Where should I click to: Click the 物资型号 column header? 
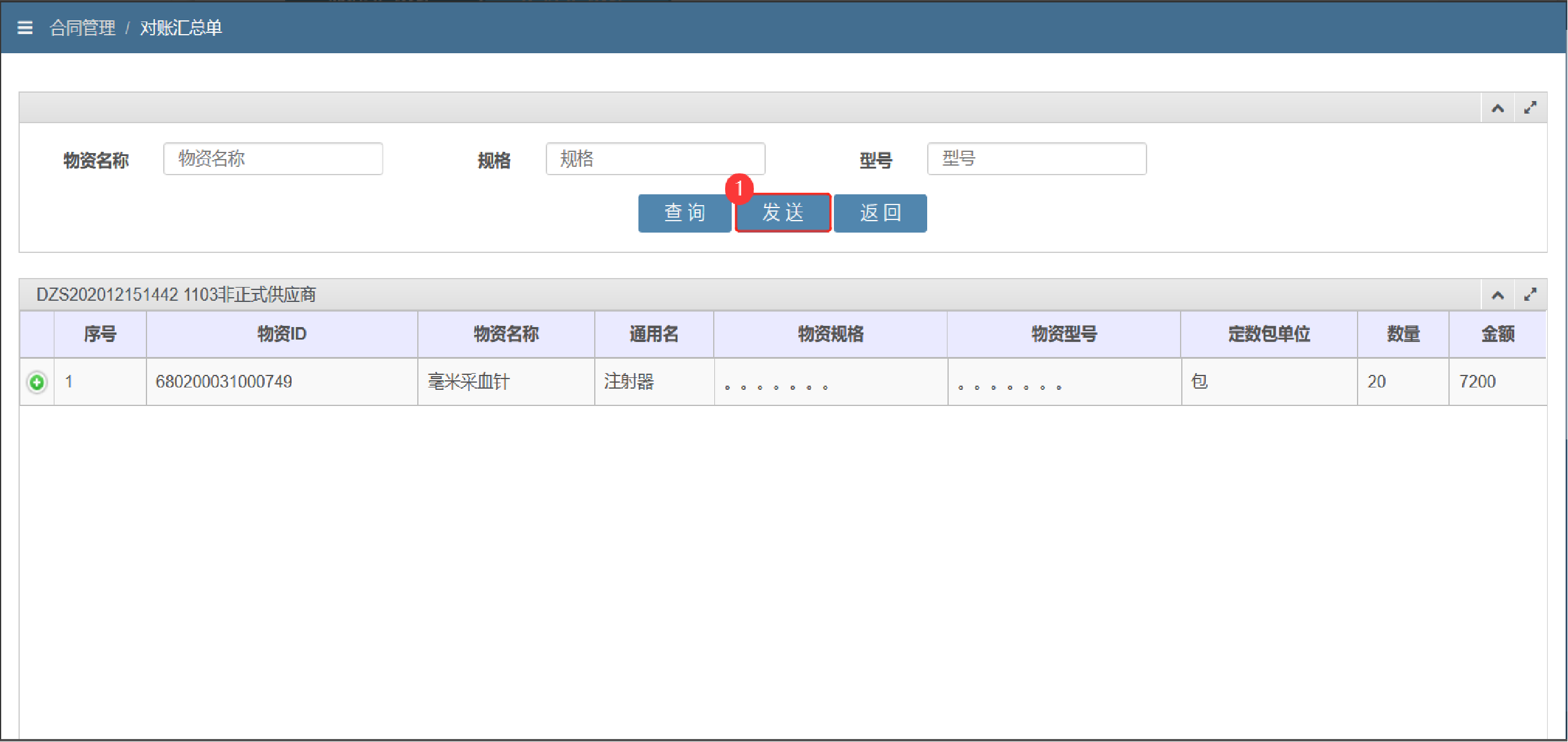point(1065,334)
